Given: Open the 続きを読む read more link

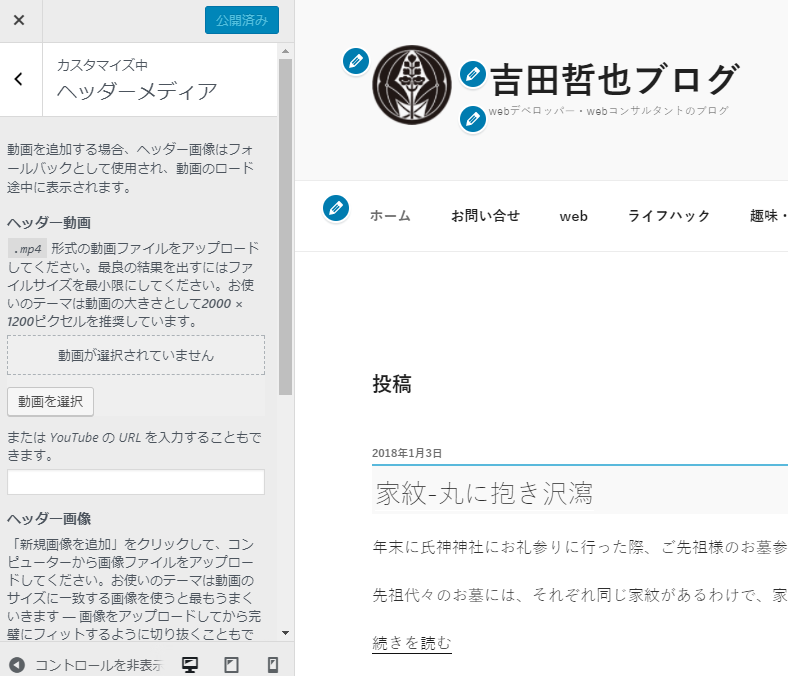Looking at the screenshot, I should click(x=411, y=642).
